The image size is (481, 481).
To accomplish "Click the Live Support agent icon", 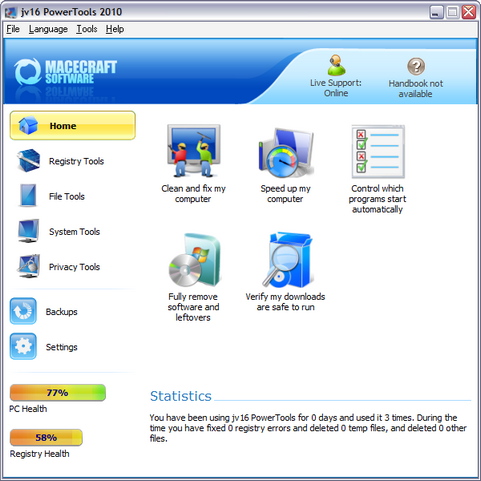I will (x=336, y=65).
